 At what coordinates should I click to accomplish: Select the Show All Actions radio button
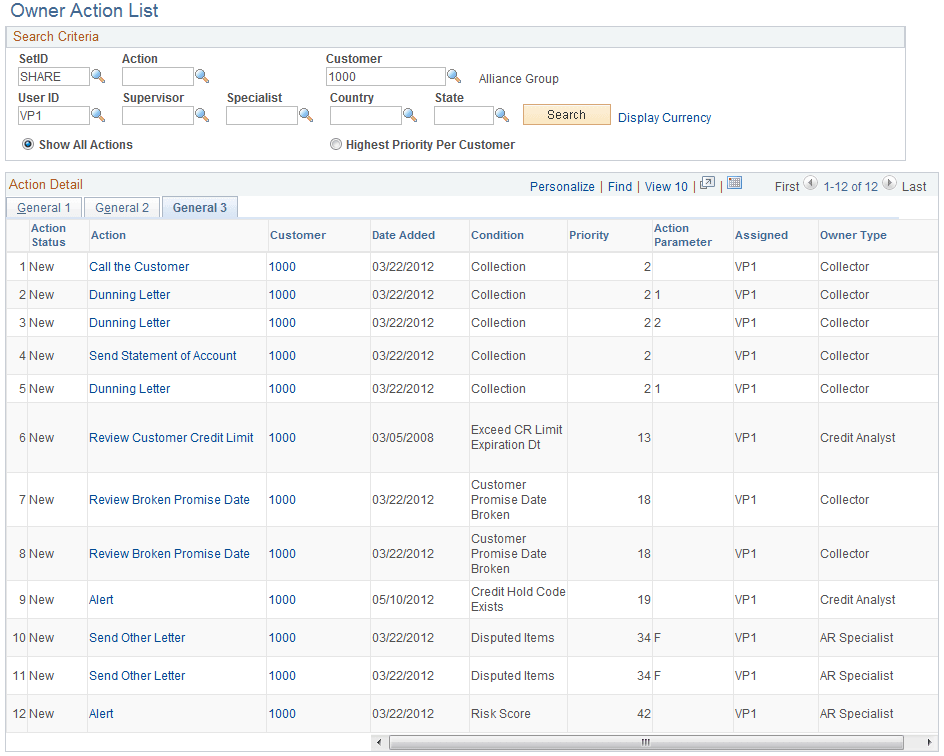point(27,144)
